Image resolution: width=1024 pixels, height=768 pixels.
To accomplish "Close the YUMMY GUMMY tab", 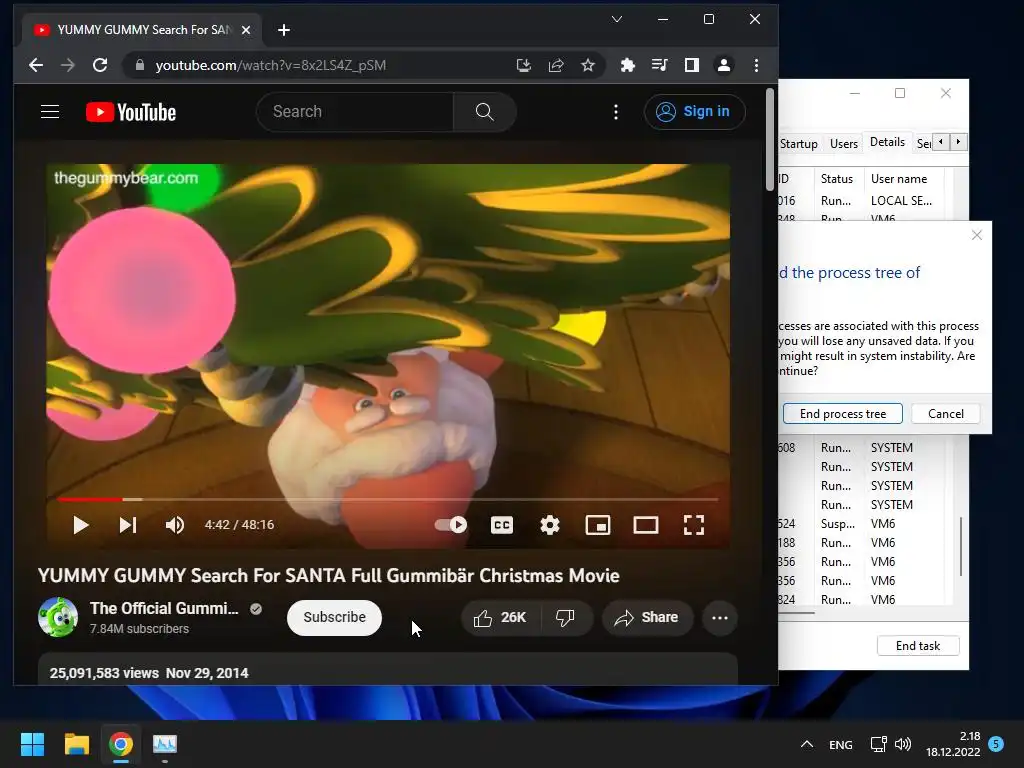I will pyautogui.click(x=246, y=30).
